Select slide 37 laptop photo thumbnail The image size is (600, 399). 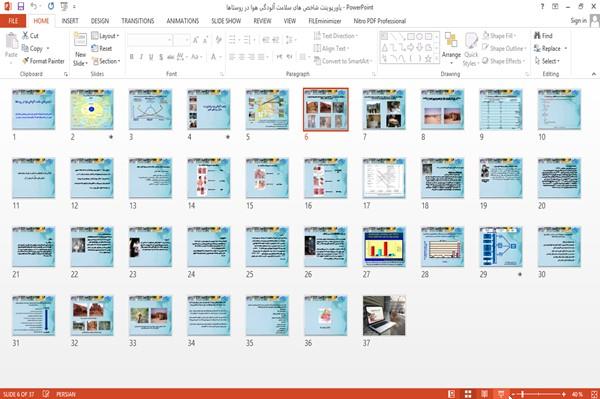[x=384, y=316]
